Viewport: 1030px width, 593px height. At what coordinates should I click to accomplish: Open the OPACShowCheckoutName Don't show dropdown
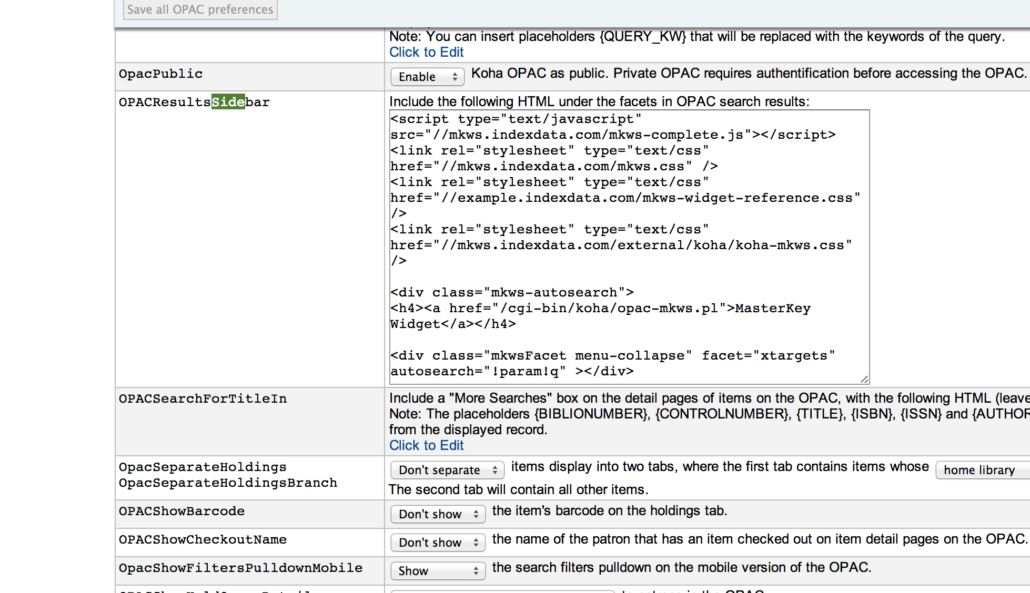click(438, 542)
